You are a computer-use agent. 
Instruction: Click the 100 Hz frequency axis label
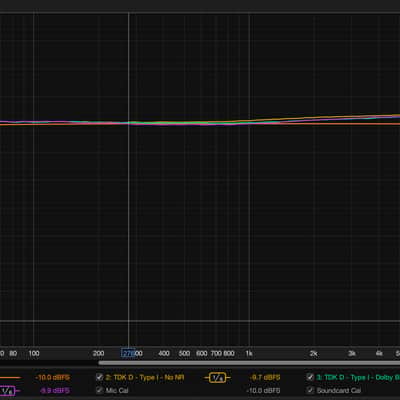34,353
